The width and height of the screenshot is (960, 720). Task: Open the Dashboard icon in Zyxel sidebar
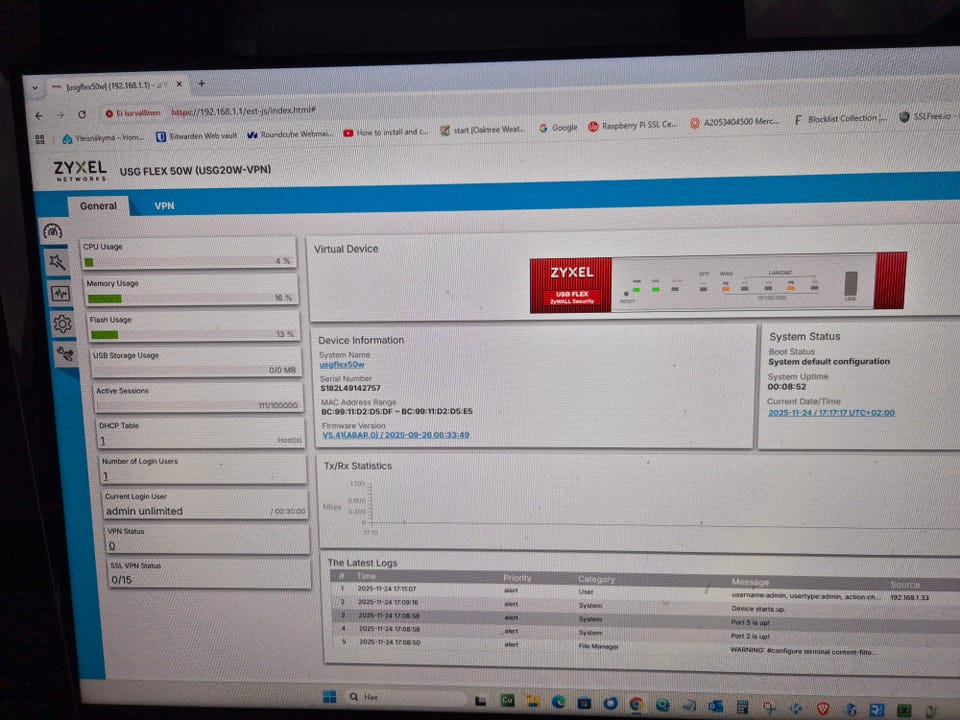53,231
